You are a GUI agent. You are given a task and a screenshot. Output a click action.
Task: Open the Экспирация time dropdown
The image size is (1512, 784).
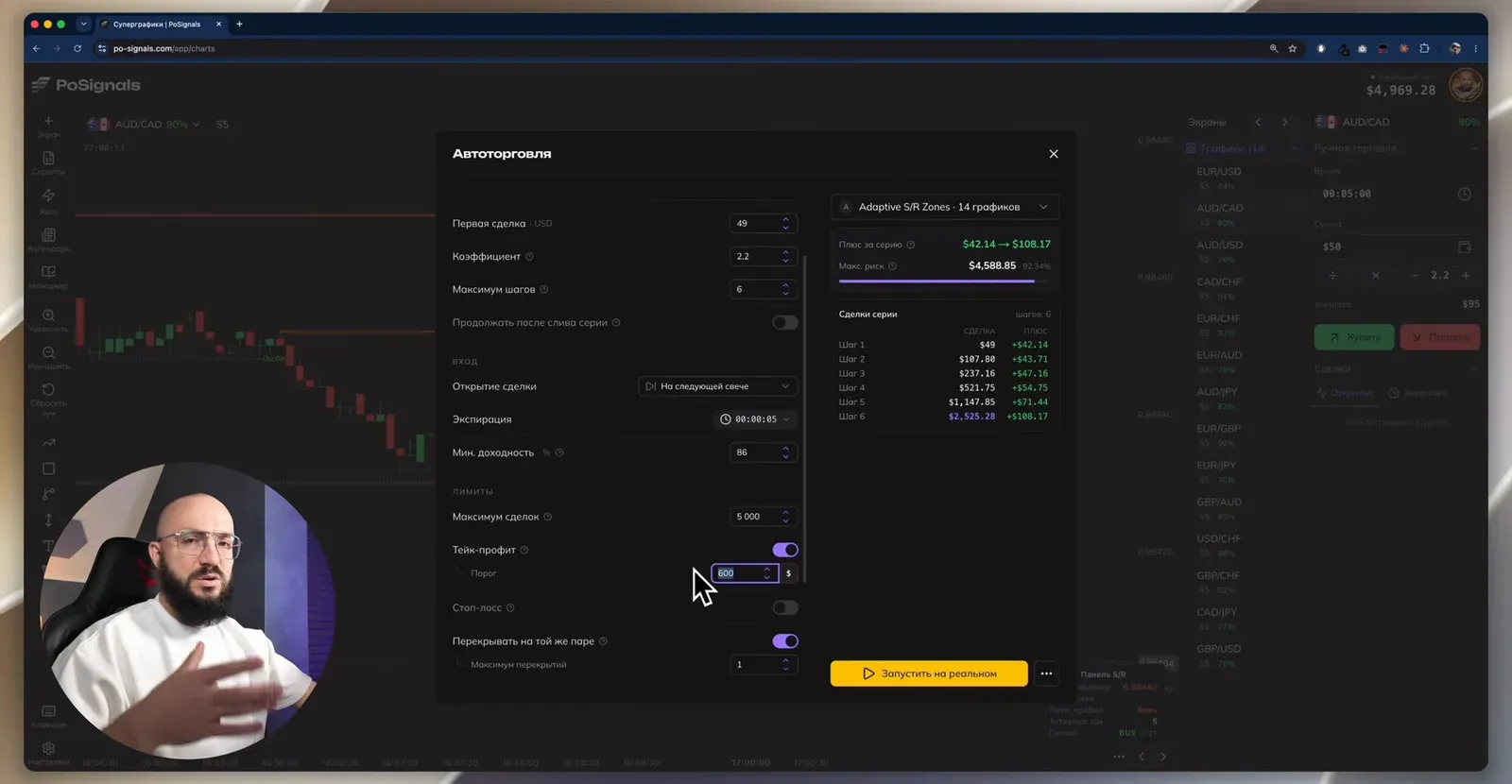755,419
